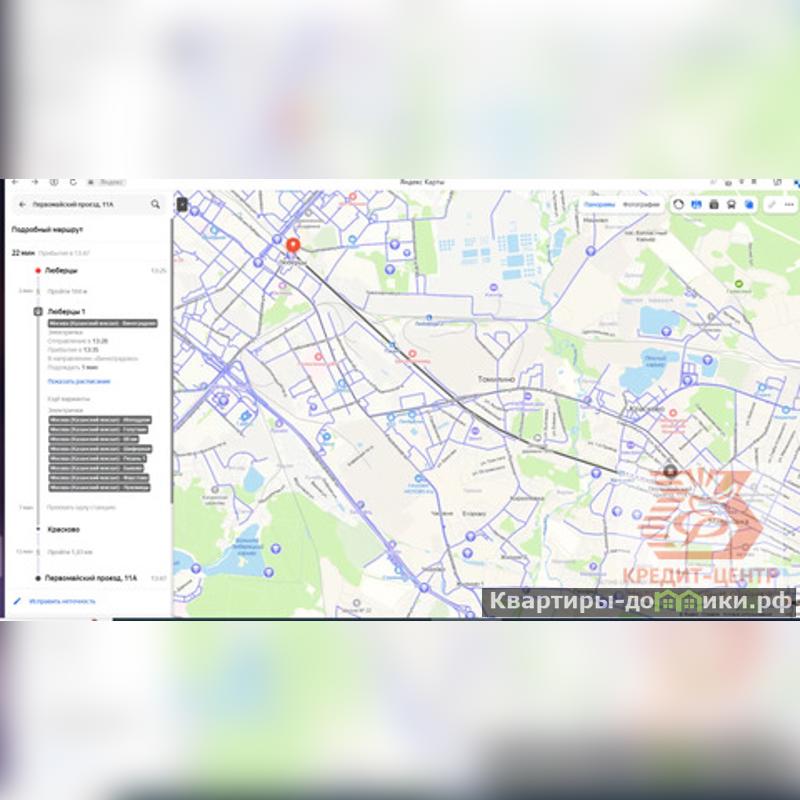
Task: Click the Показать расписание link
Action: [79, 381]
